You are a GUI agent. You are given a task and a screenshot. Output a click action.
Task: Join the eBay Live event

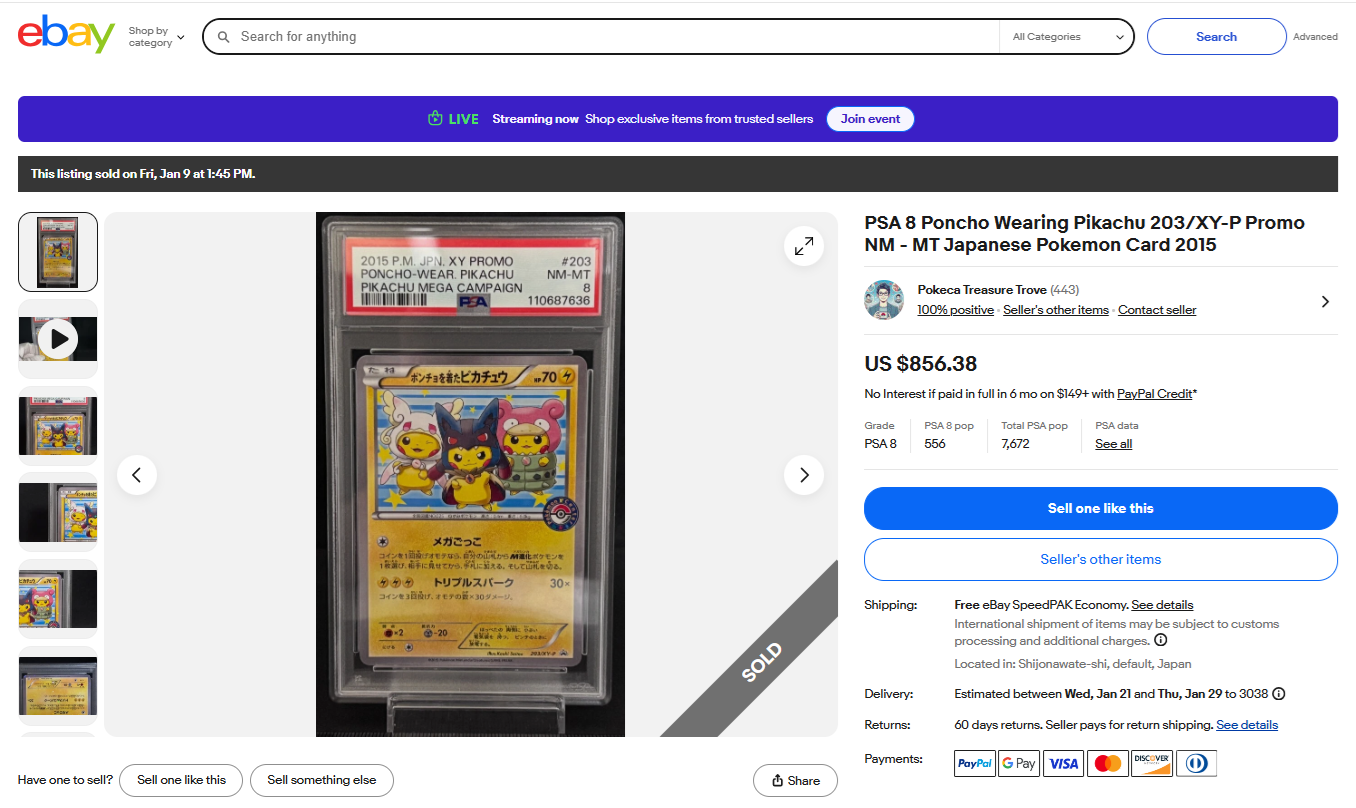point(870,119)
